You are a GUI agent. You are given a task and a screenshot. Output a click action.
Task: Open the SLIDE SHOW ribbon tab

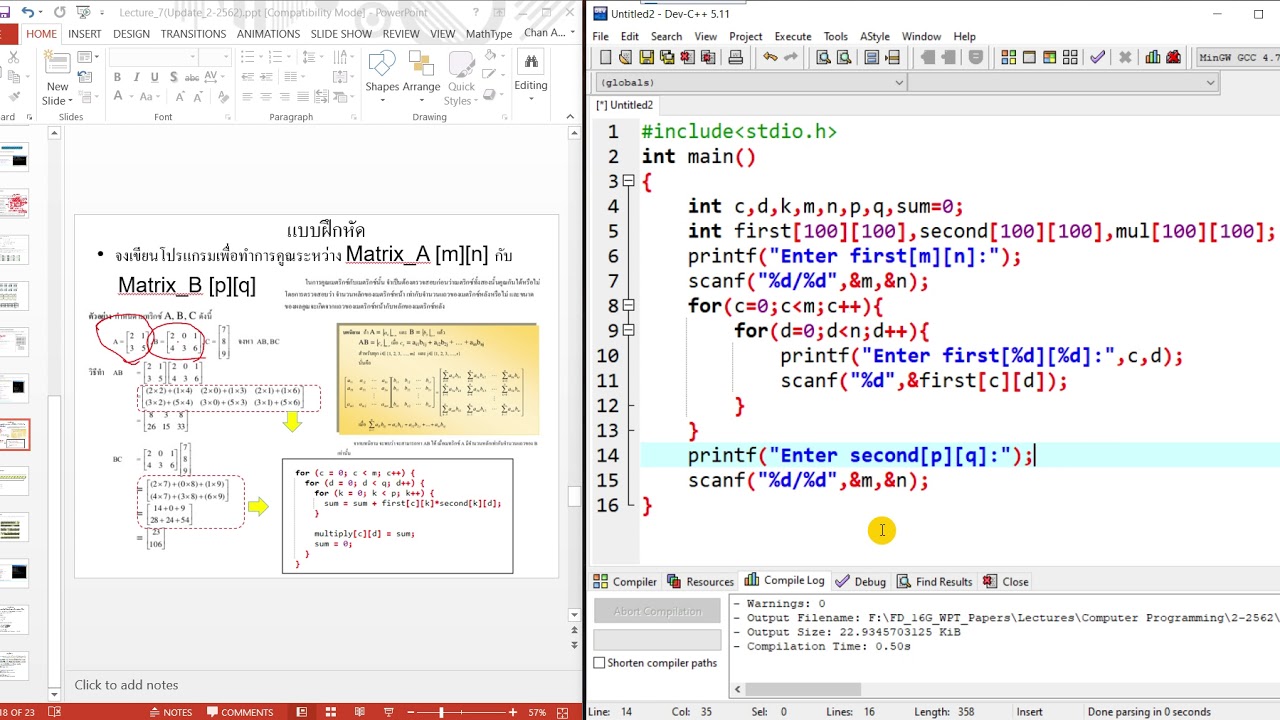pyautogui.click(x=341, y=33)
